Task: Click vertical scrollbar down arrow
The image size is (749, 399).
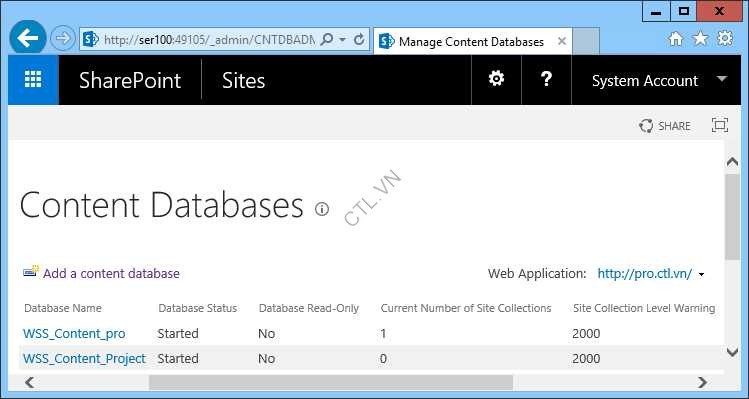Action: tap(732, 353)
